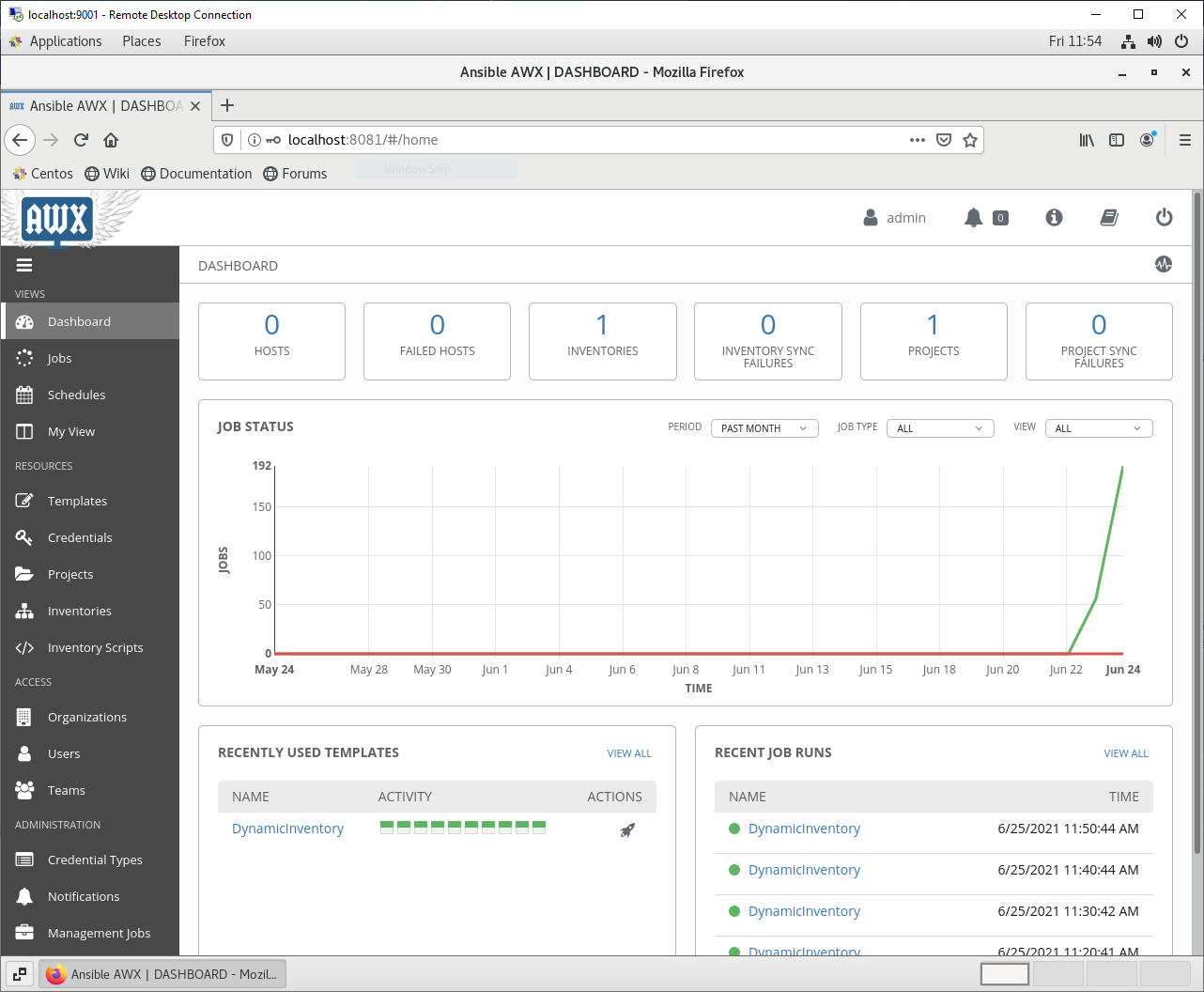
Task: Click VIEW ALL for Recently Used Templates
Action: [x=629, y=752]
